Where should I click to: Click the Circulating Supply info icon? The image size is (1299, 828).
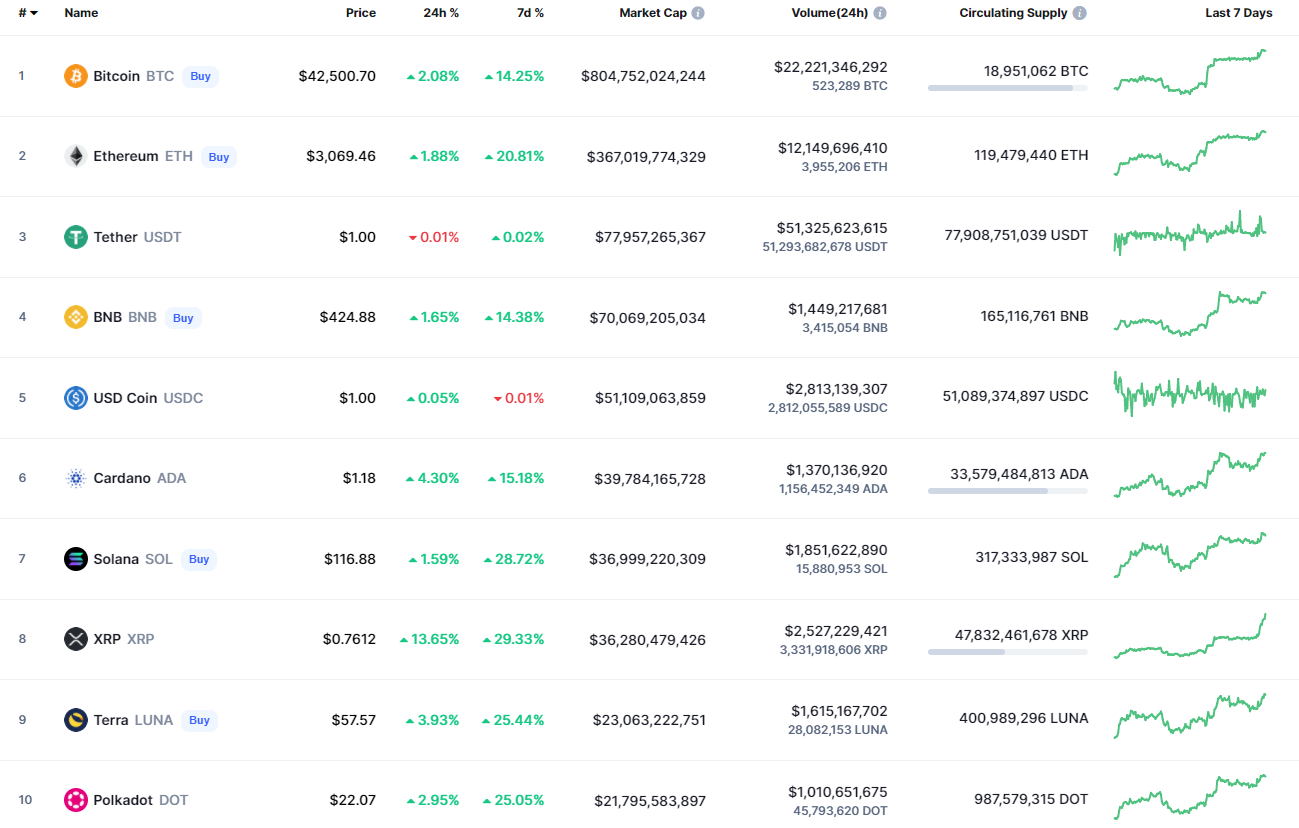pos(1079,13)
